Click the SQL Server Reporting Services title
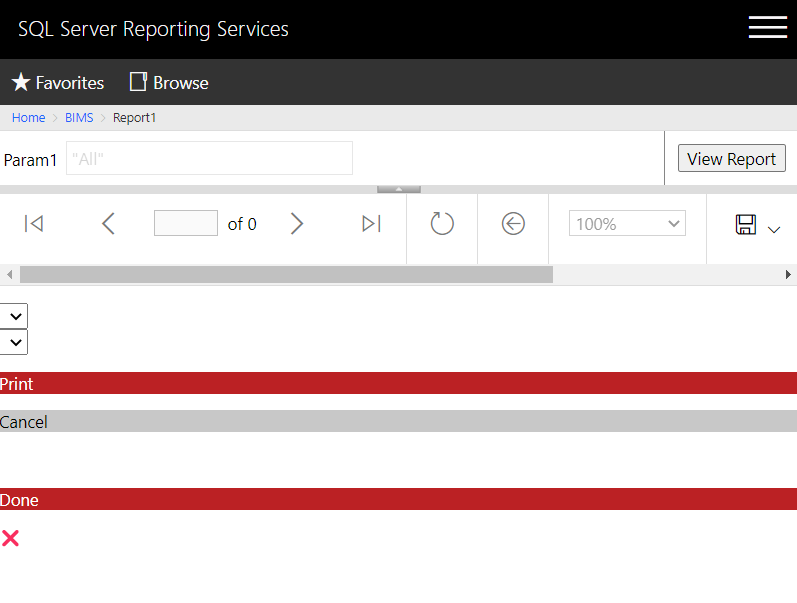 click(153, 29)
